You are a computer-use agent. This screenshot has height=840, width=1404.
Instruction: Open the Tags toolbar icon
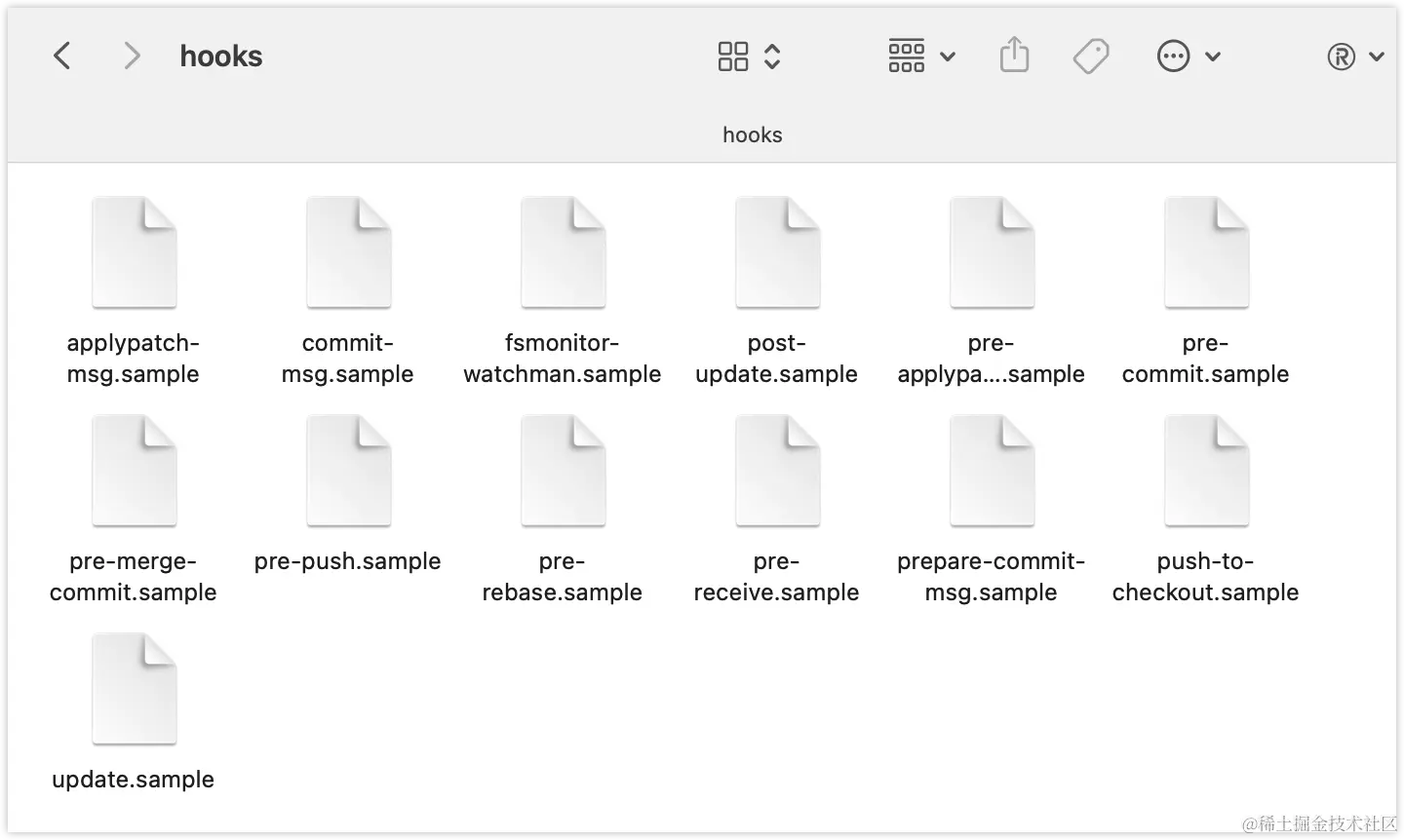click(1091, 57)
